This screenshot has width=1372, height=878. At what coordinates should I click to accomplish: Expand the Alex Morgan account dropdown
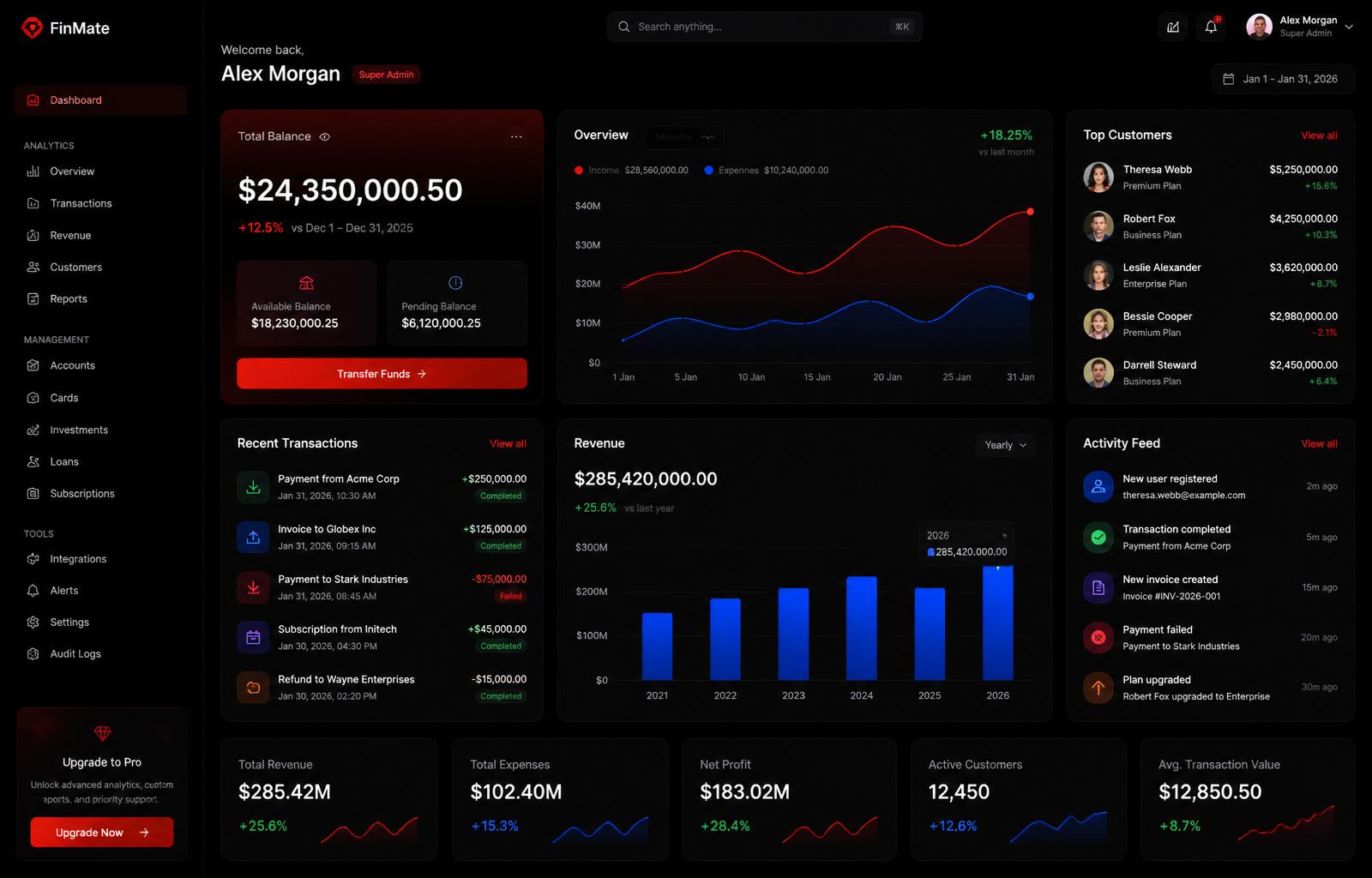(1349, 27)
